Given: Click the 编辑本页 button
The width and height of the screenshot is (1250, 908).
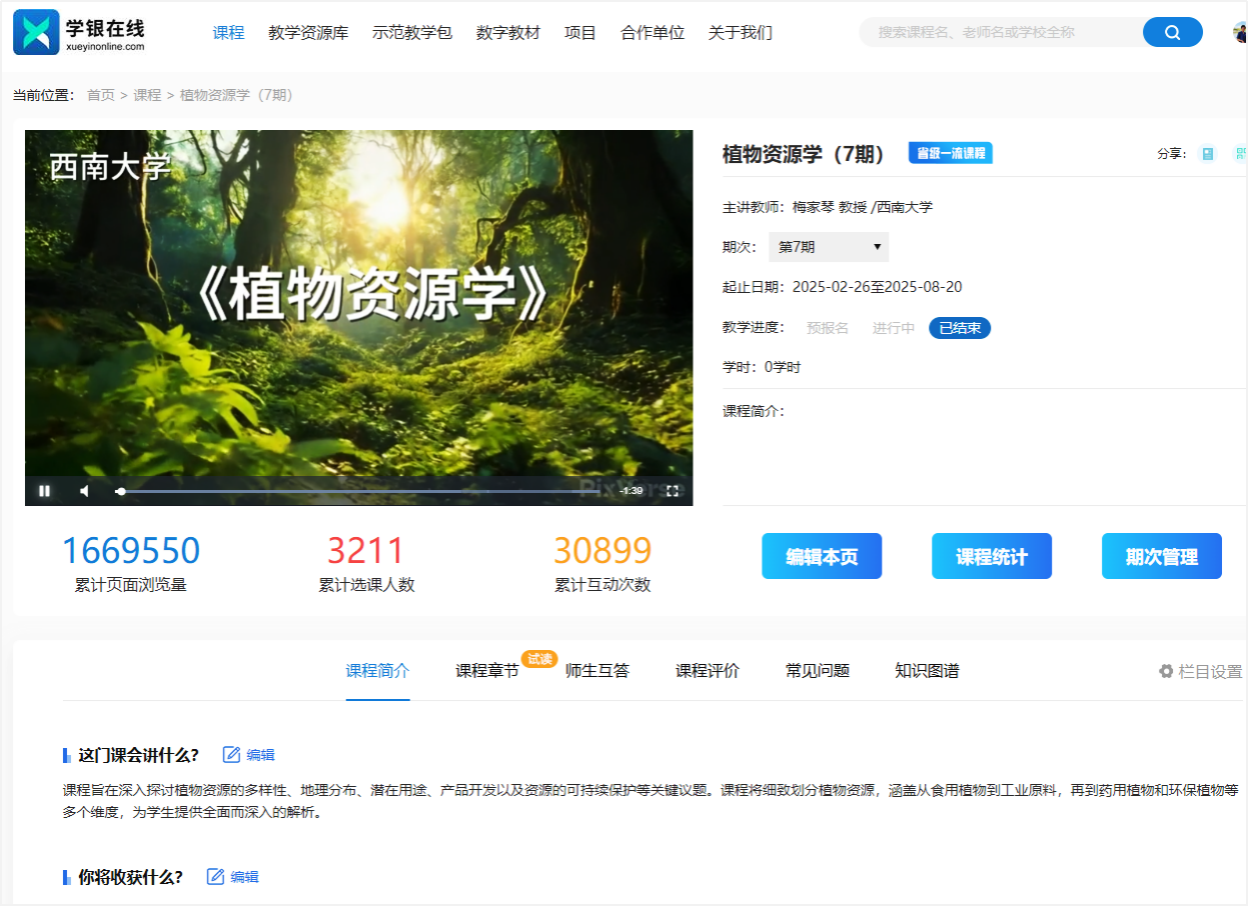Looking at the screenshot, I should point(821,557).
